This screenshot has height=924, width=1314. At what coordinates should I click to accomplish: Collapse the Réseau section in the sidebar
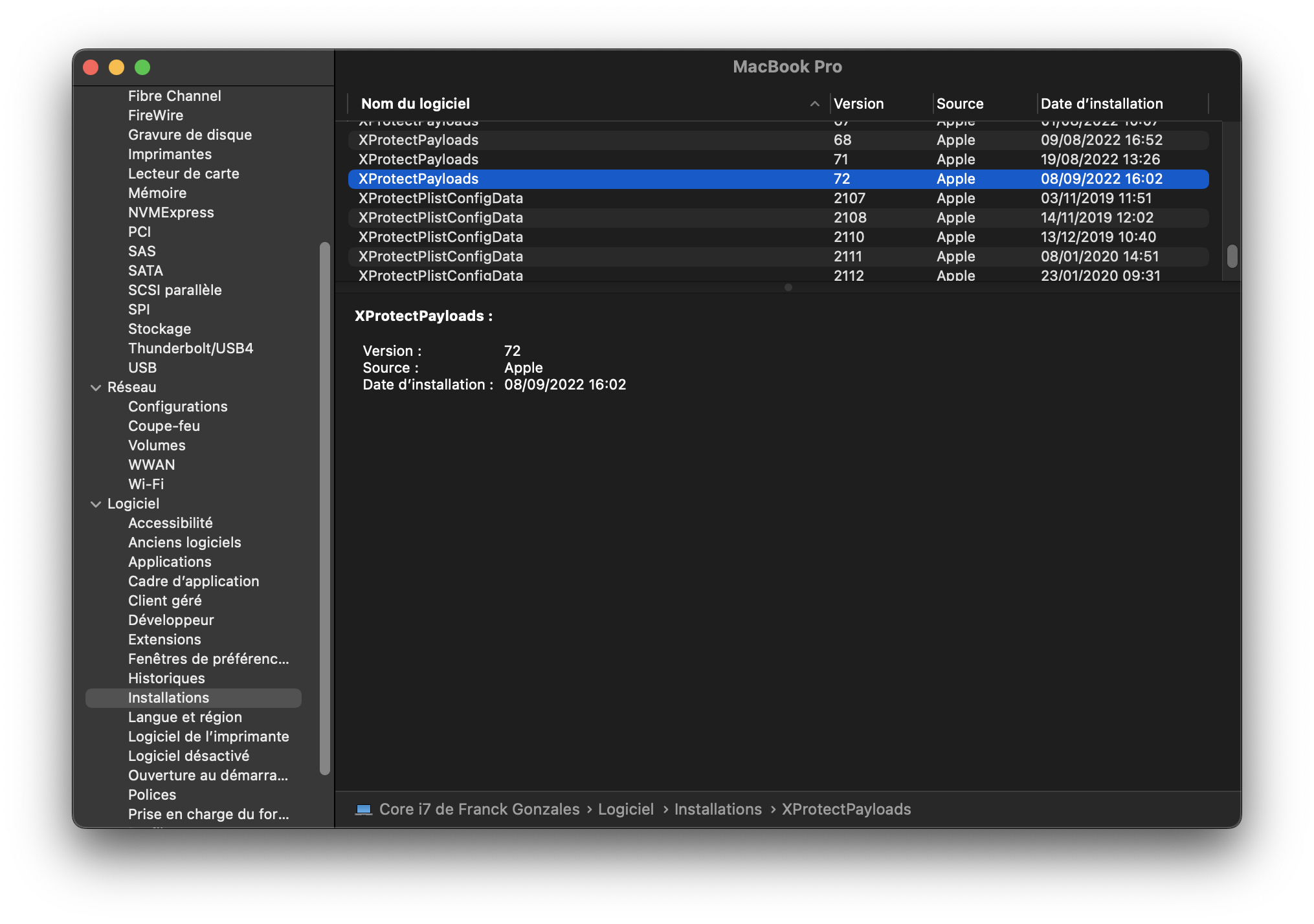(95, 387)
